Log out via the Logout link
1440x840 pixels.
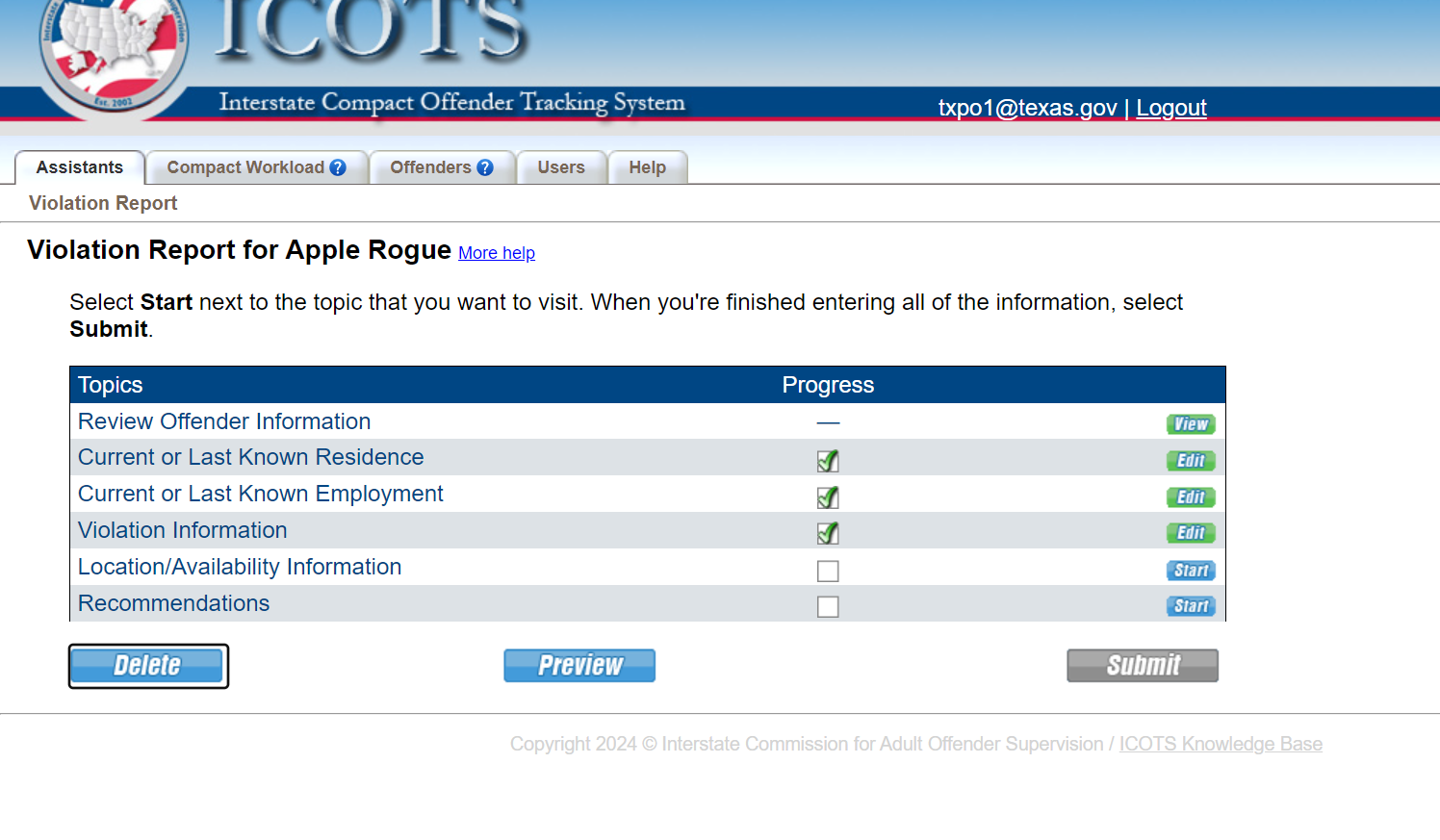[x=1170, y=108]
